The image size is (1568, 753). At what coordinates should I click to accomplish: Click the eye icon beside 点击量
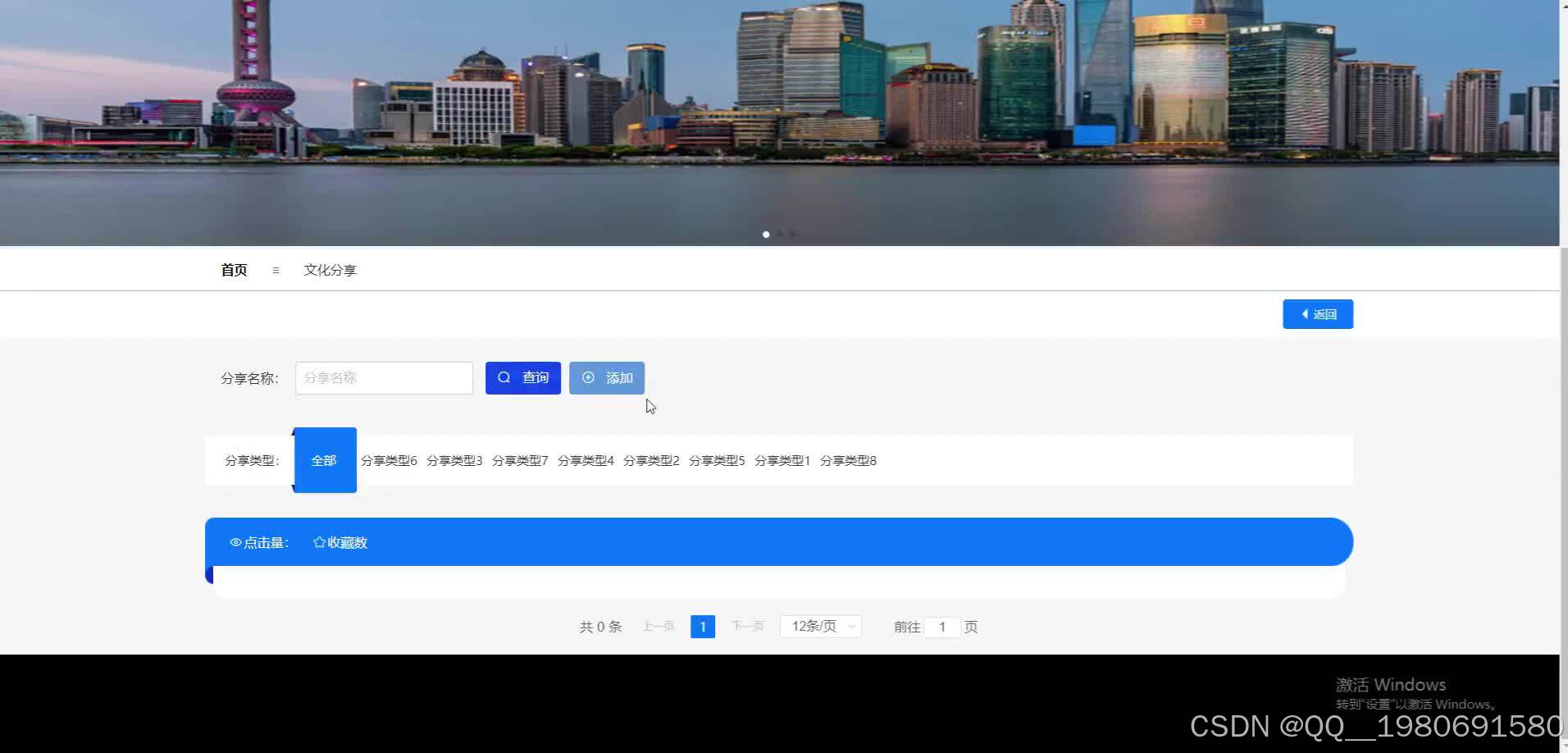point(235,542)
